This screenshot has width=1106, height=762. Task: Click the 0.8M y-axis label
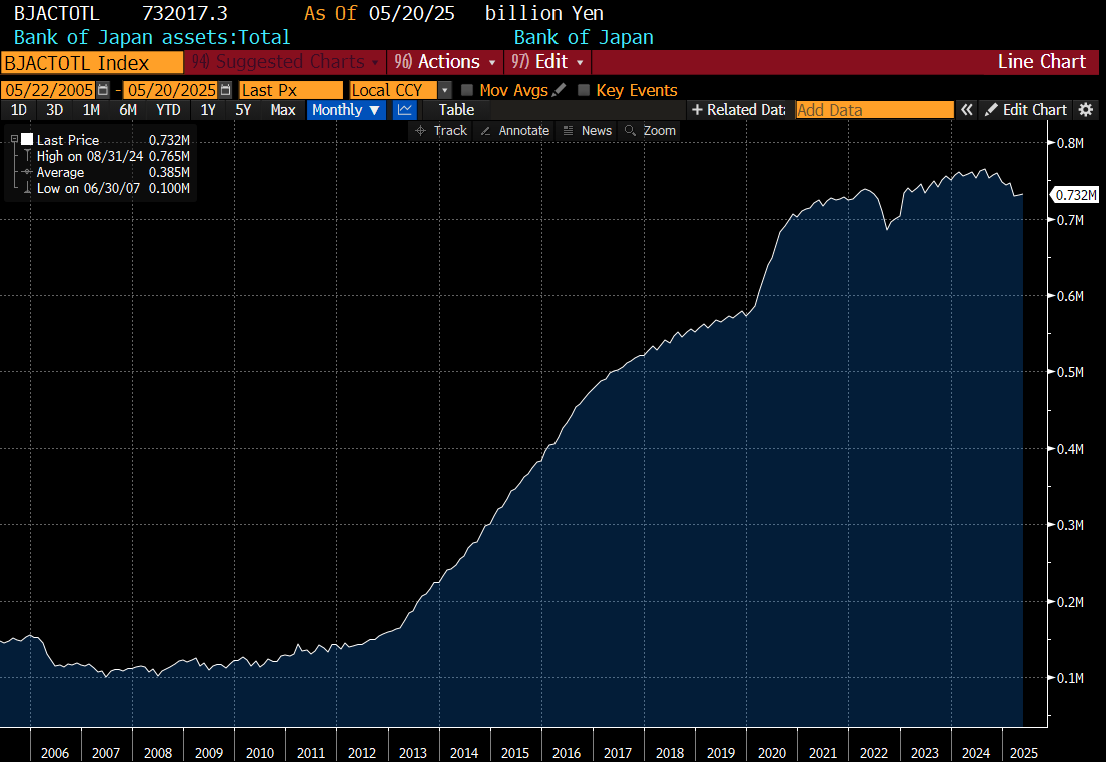1070,143
